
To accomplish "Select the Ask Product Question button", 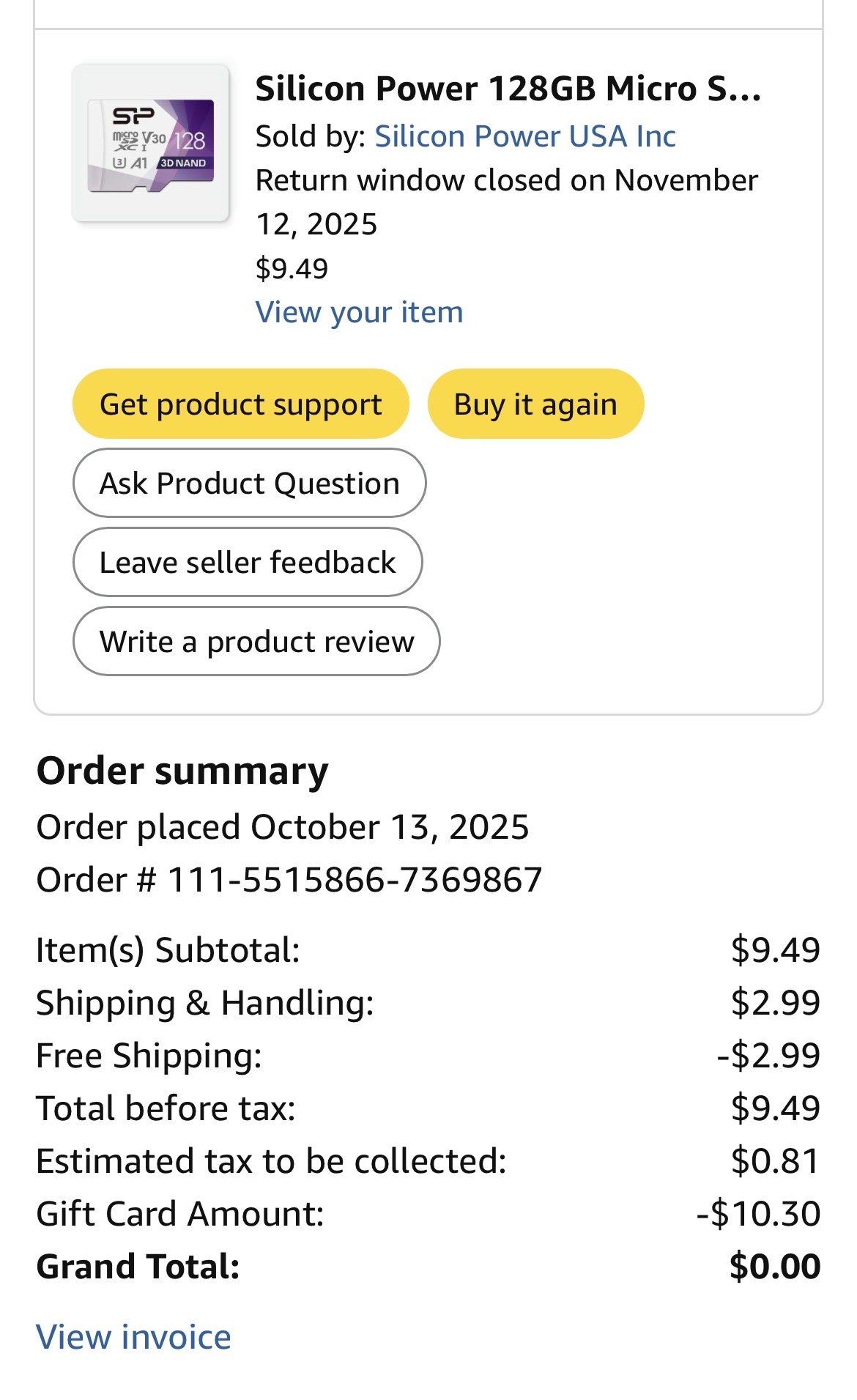I will (x=249, y=483).
